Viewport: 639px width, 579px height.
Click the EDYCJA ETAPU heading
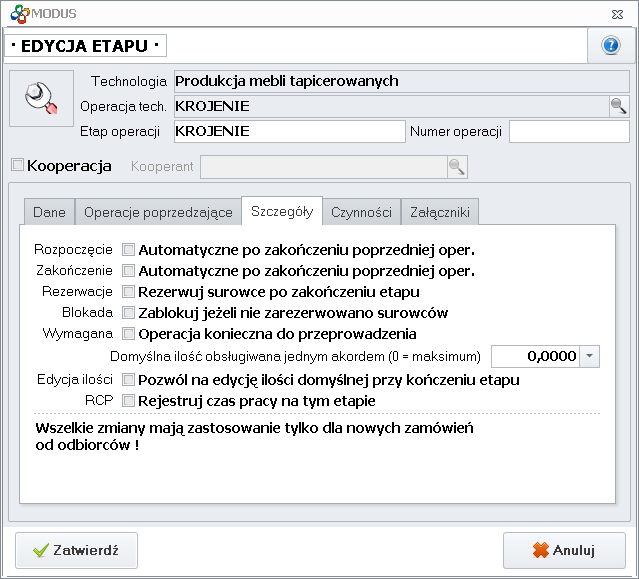pyautogui.click(x=85, y=46)
